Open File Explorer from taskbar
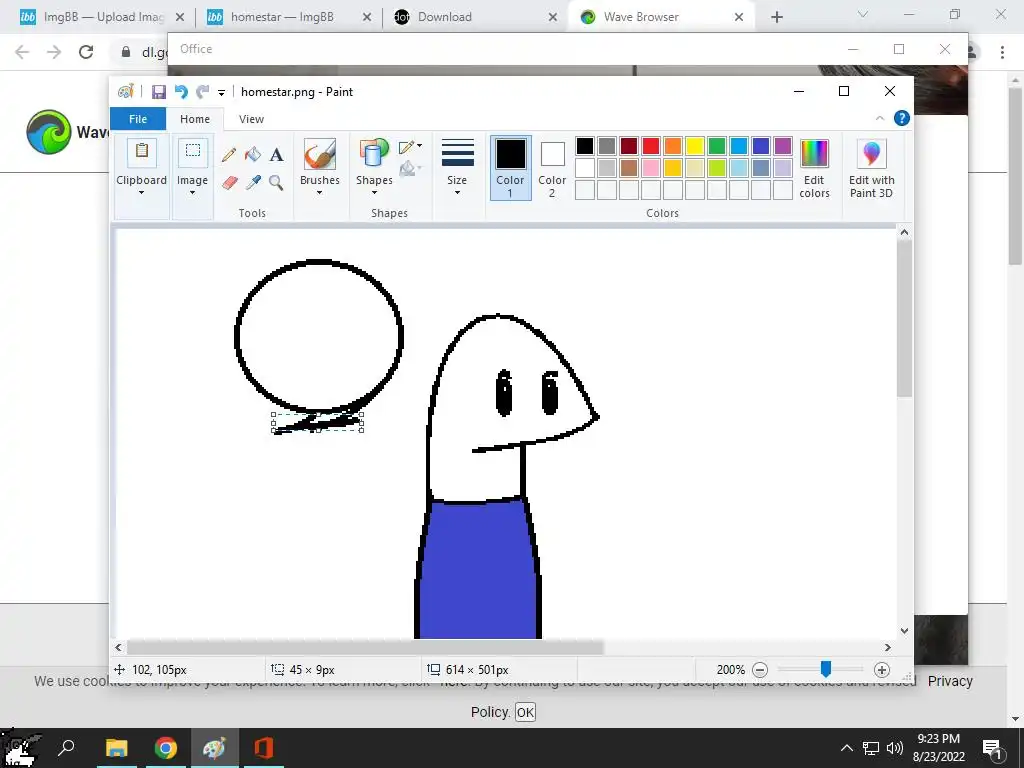The height and width of the screenshot is (768, 1024). pos(117,748)
